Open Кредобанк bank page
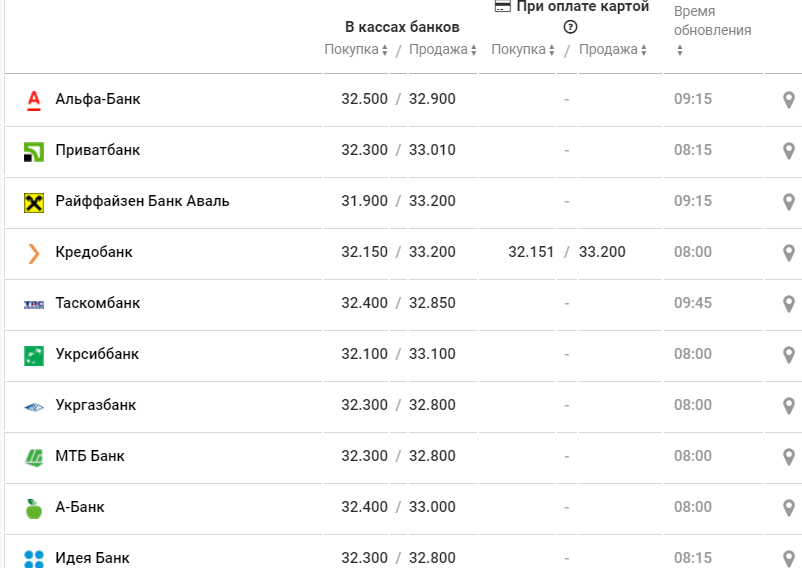Image resolution: width=802 pixels, height=568 pixels. [x=94, y=252]
